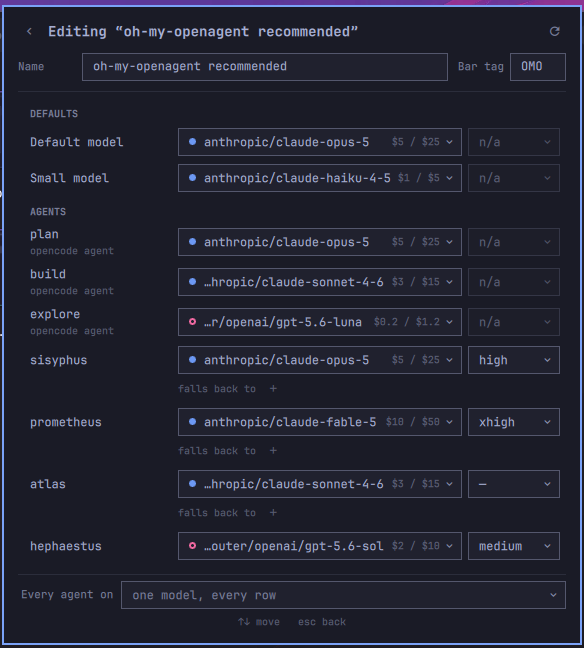Change sisyphus effort from high

[x=514, y=360]
